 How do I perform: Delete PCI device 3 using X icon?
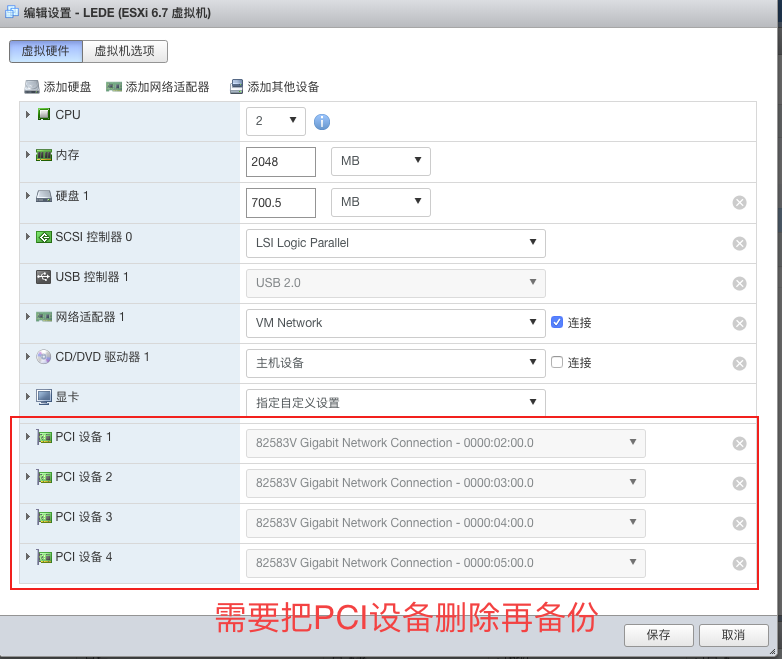(739, 523)
